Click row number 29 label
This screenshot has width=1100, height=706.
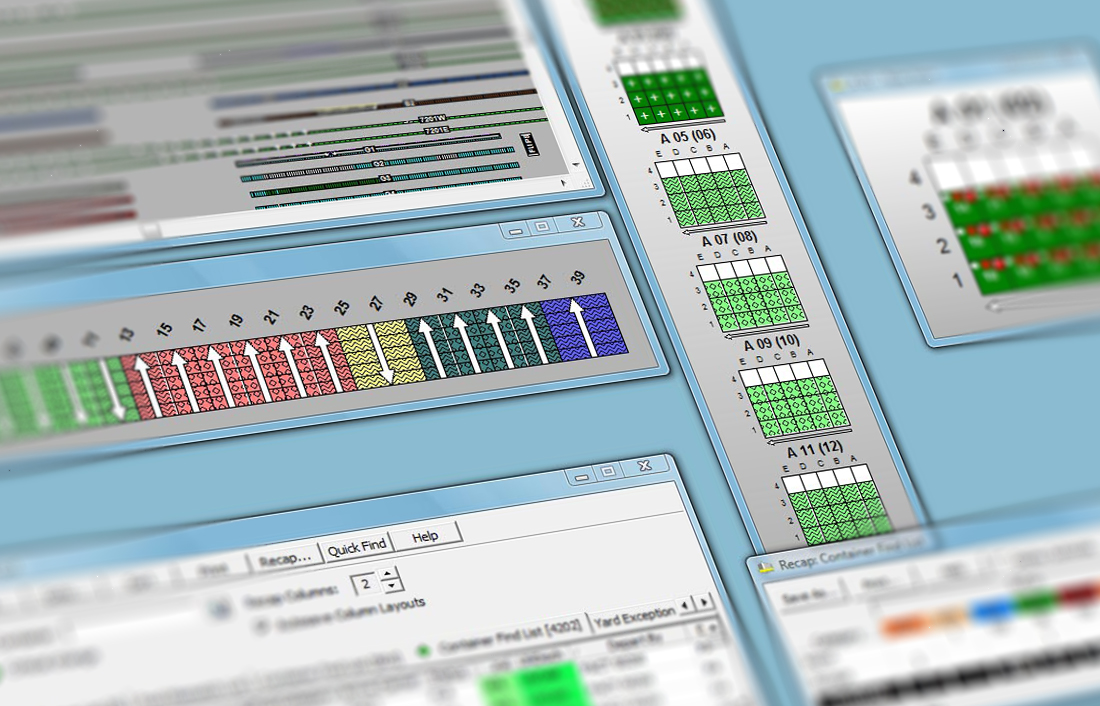pos(410,299)
